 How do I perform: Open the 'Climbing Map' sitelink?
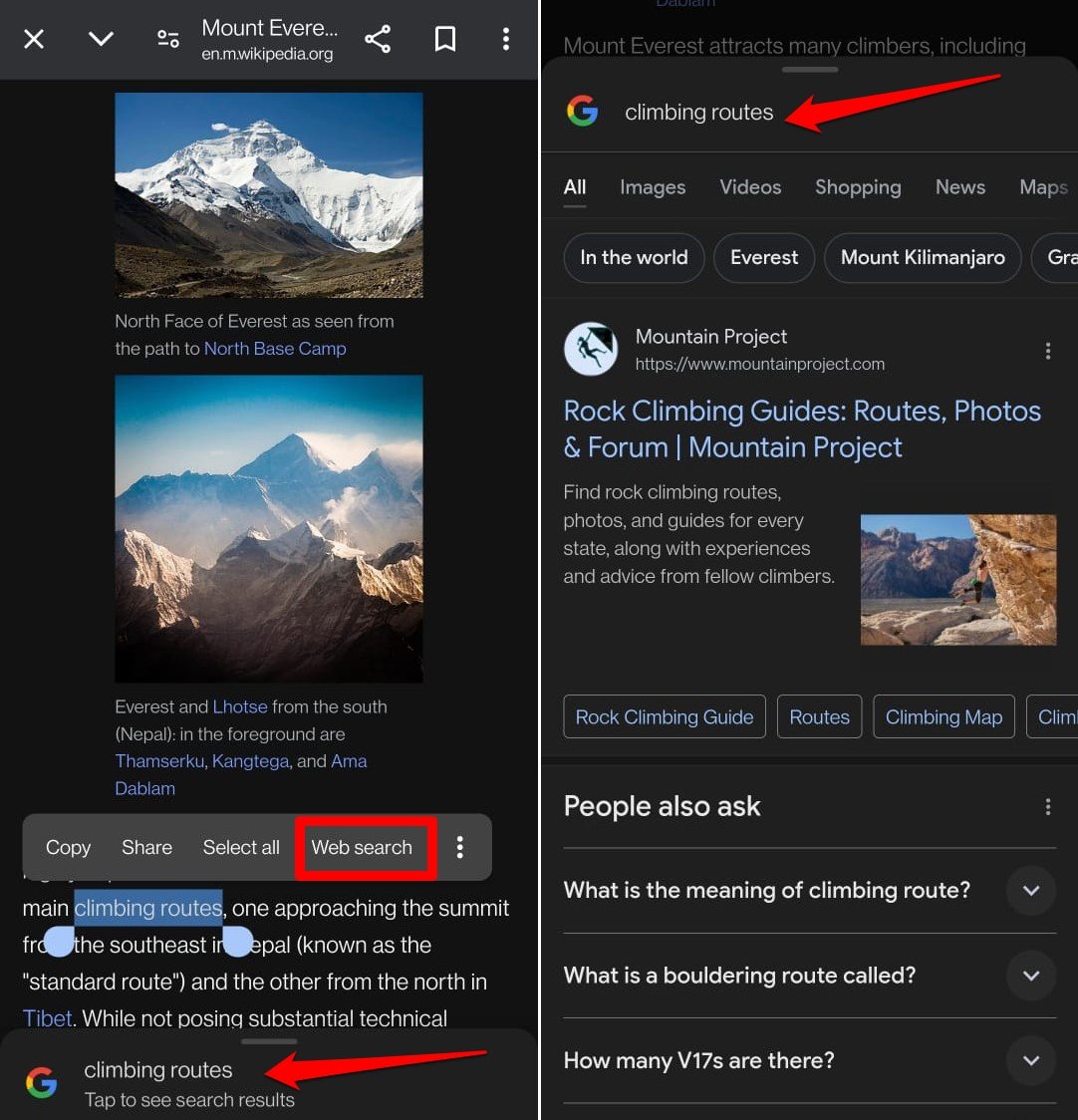(943, 716)
